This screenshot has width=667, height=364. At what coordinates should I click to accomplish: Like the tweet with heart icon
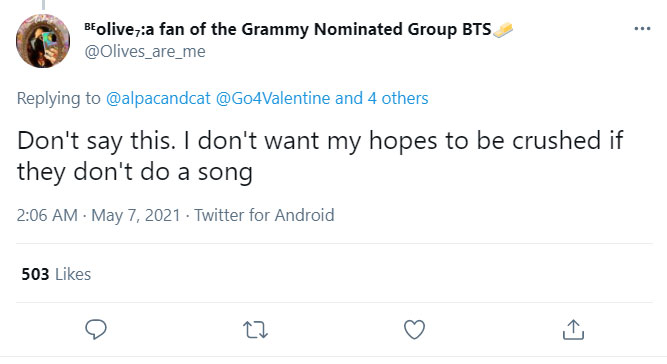click(x=414, y=330)
